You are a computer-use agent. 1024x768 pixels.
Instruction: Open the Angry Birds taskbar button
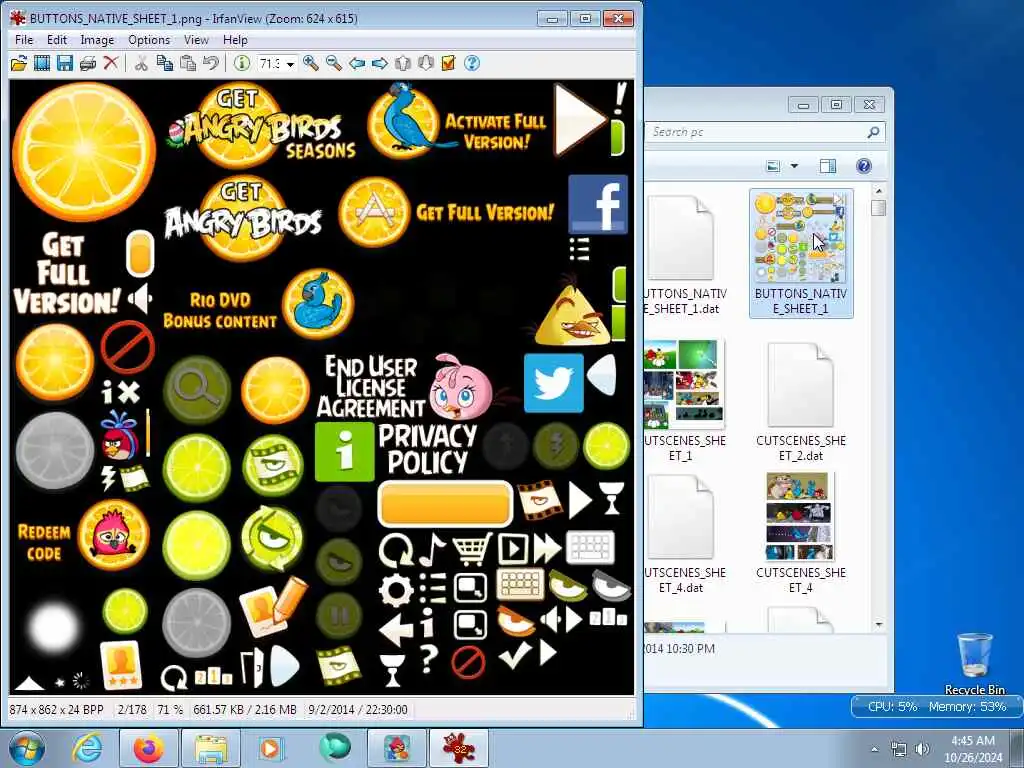click(397, 748)
